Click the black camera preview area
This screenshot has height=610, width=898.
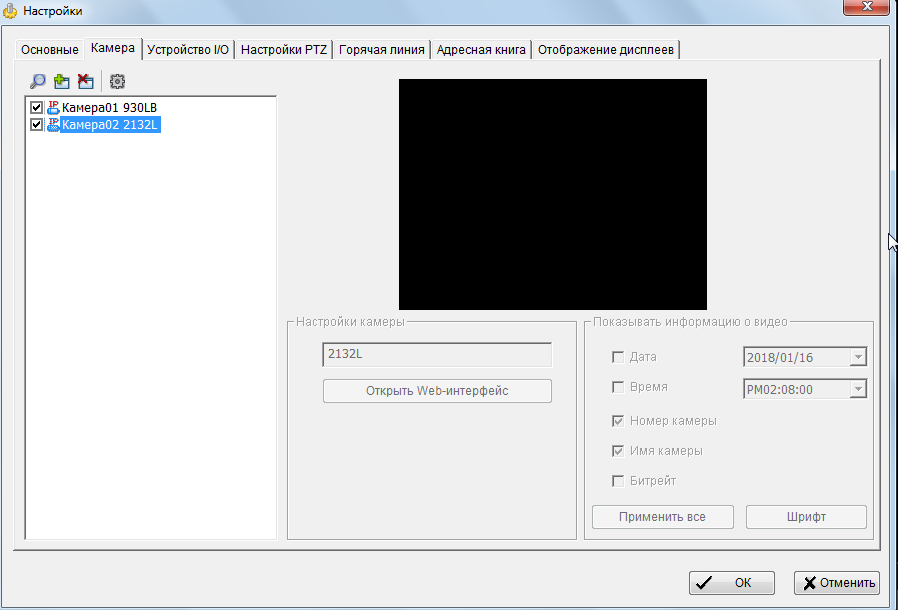553,194
